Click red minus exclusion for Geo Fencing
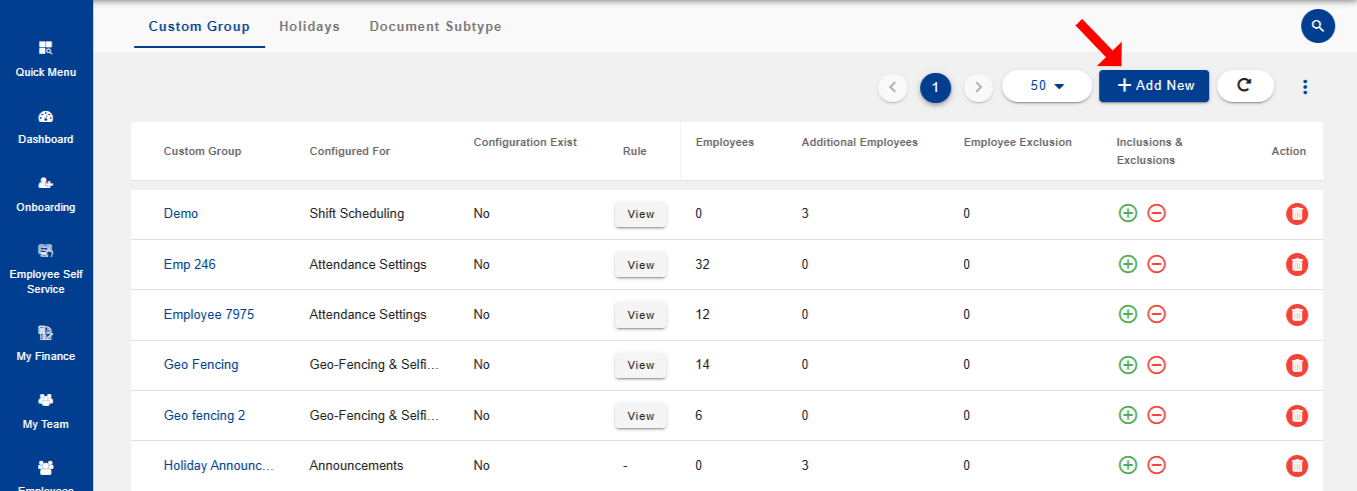 1156,365
